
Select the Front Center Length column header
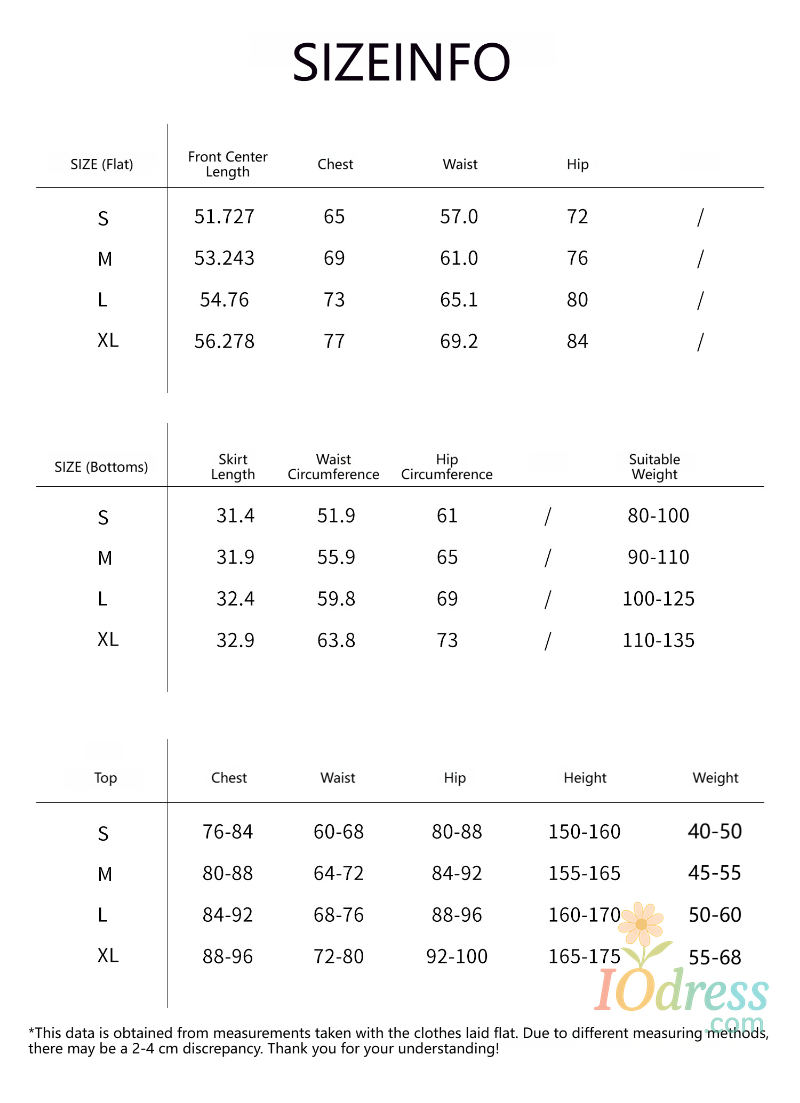(x=228, y=164)
